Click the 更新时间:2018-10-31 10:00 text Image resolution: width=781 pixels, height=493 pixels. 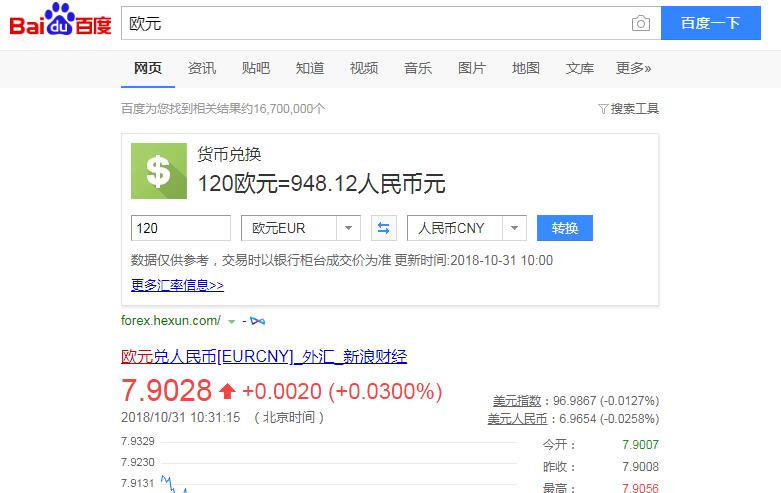474,260
